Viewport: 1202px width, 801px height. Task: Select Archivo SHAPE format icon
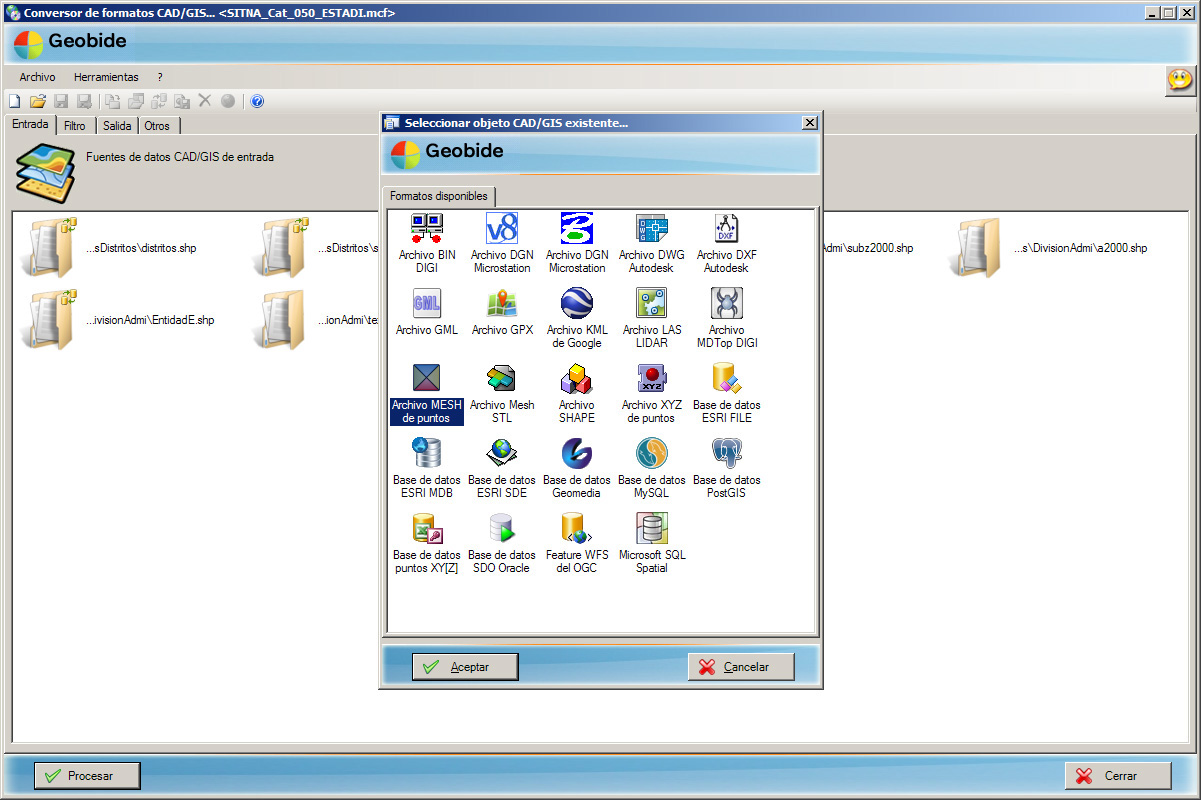576,379
